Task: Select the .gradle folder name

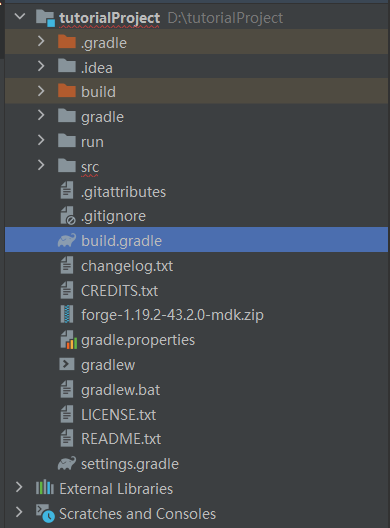Action: click(104, 43)
